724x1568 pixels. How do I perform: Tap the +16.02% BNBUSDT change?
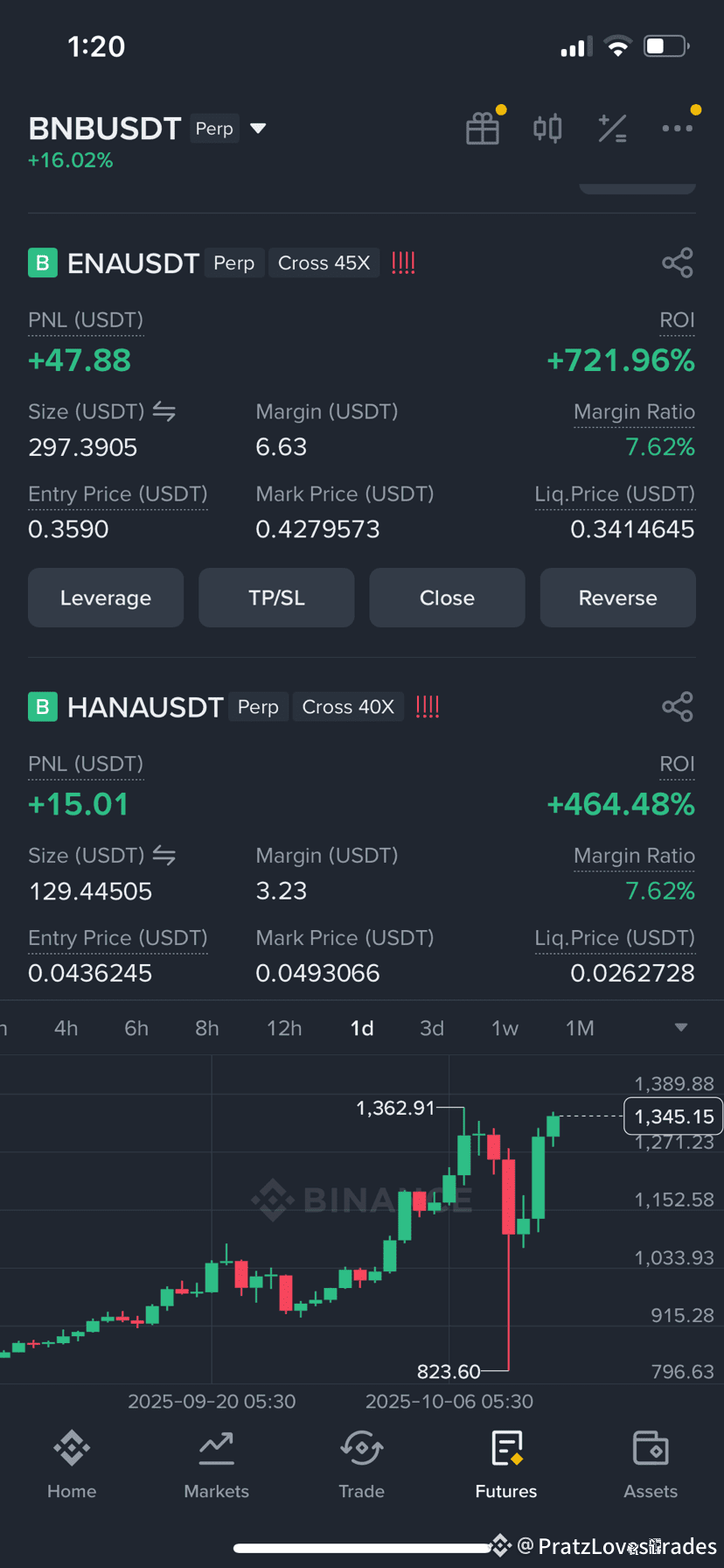coord(71,160)
